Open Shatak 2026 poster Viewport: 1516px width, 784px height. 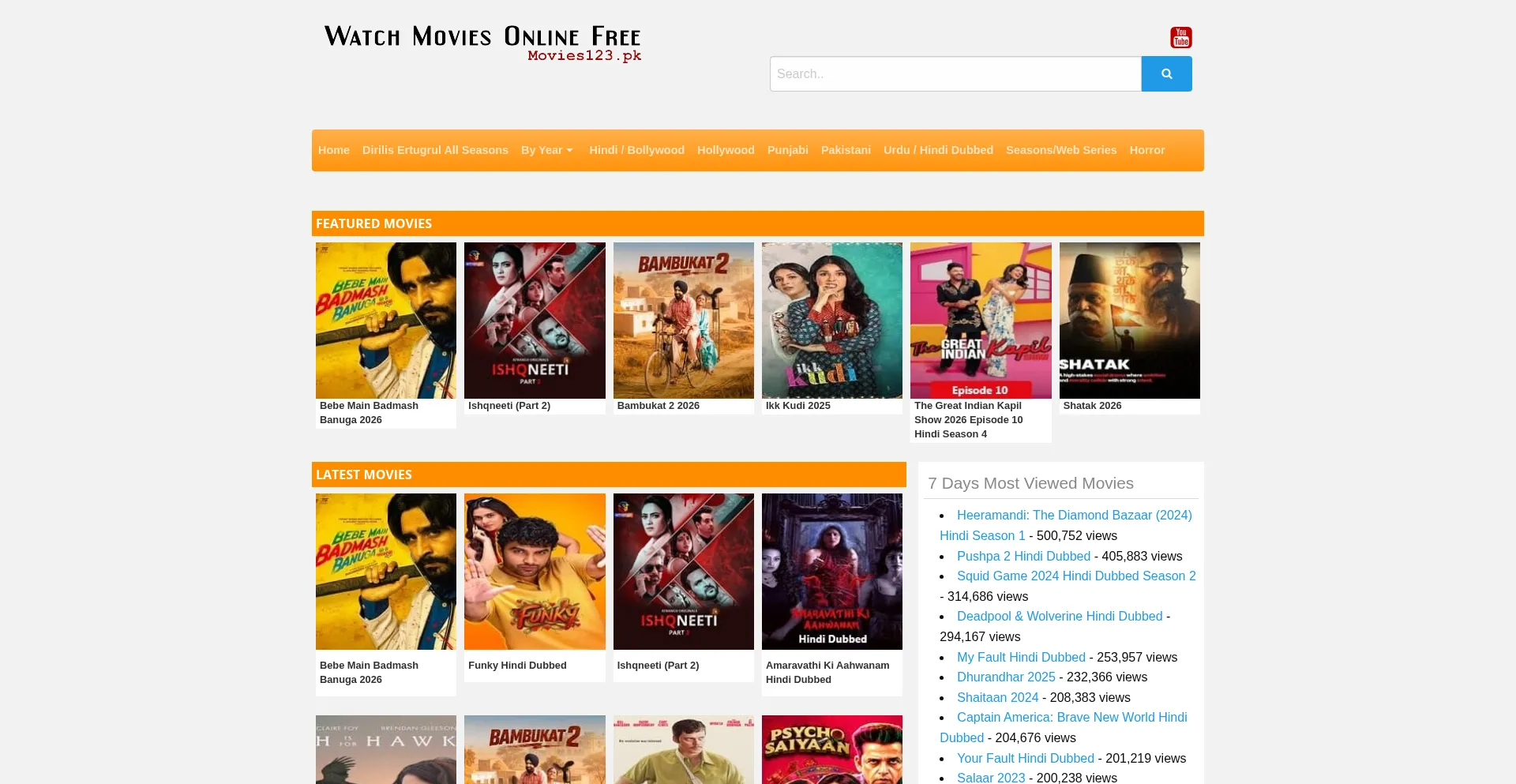click(x=1130, y=321)
